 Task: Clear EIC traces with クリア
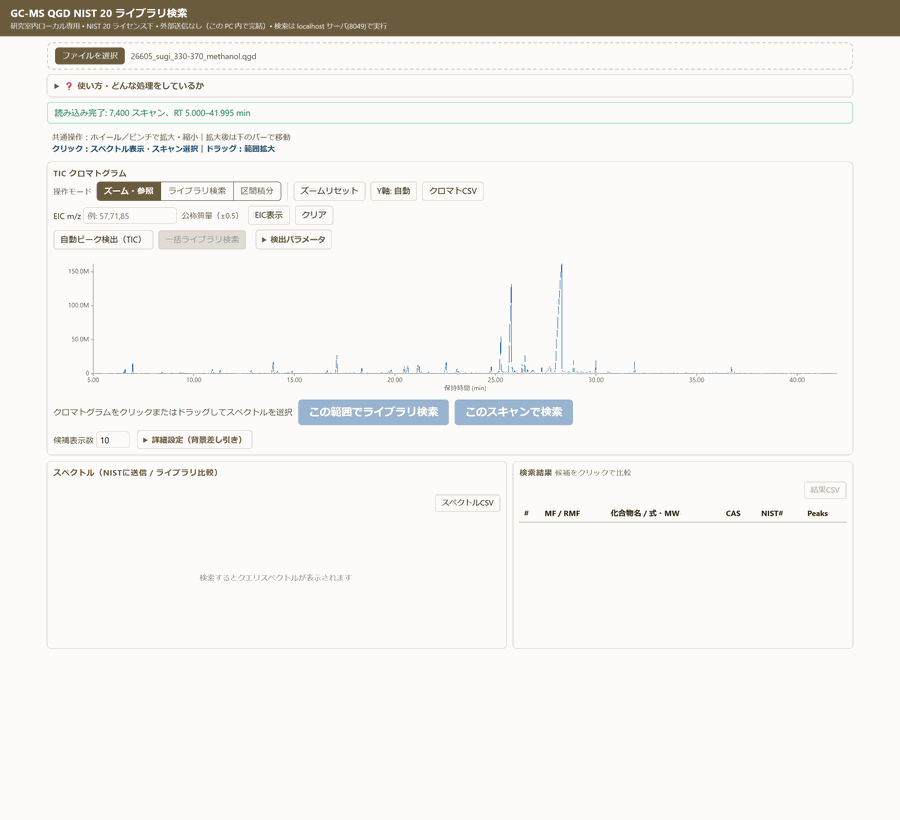[314, 215]
